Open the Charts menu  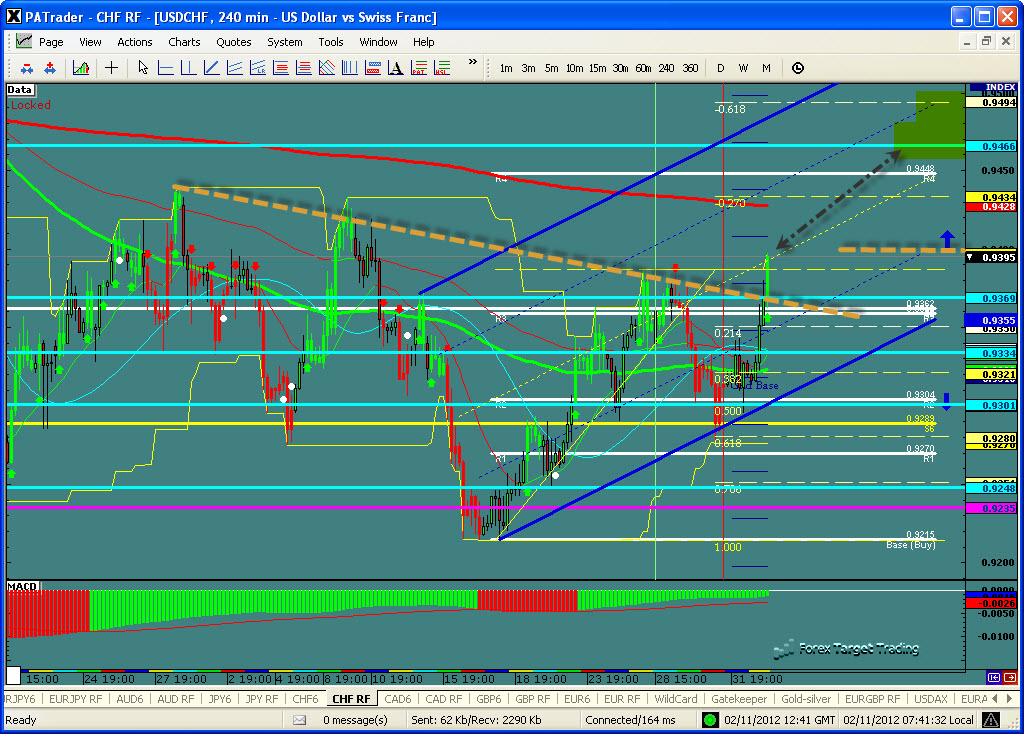tap(184, 42)
